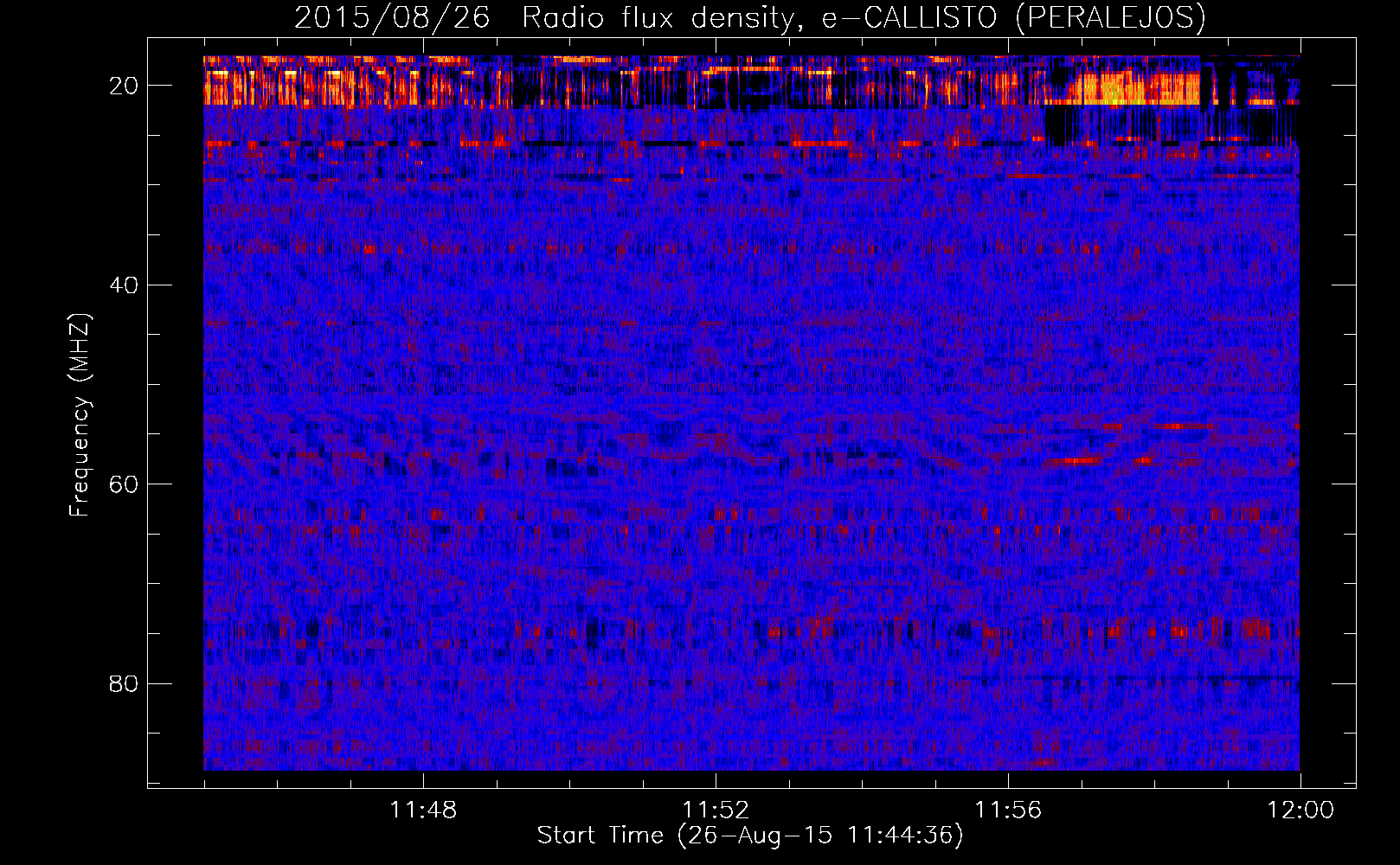Click the "60" frequency tick label
The width and height of the screenshot is (1400, 865).
point(124,484)
